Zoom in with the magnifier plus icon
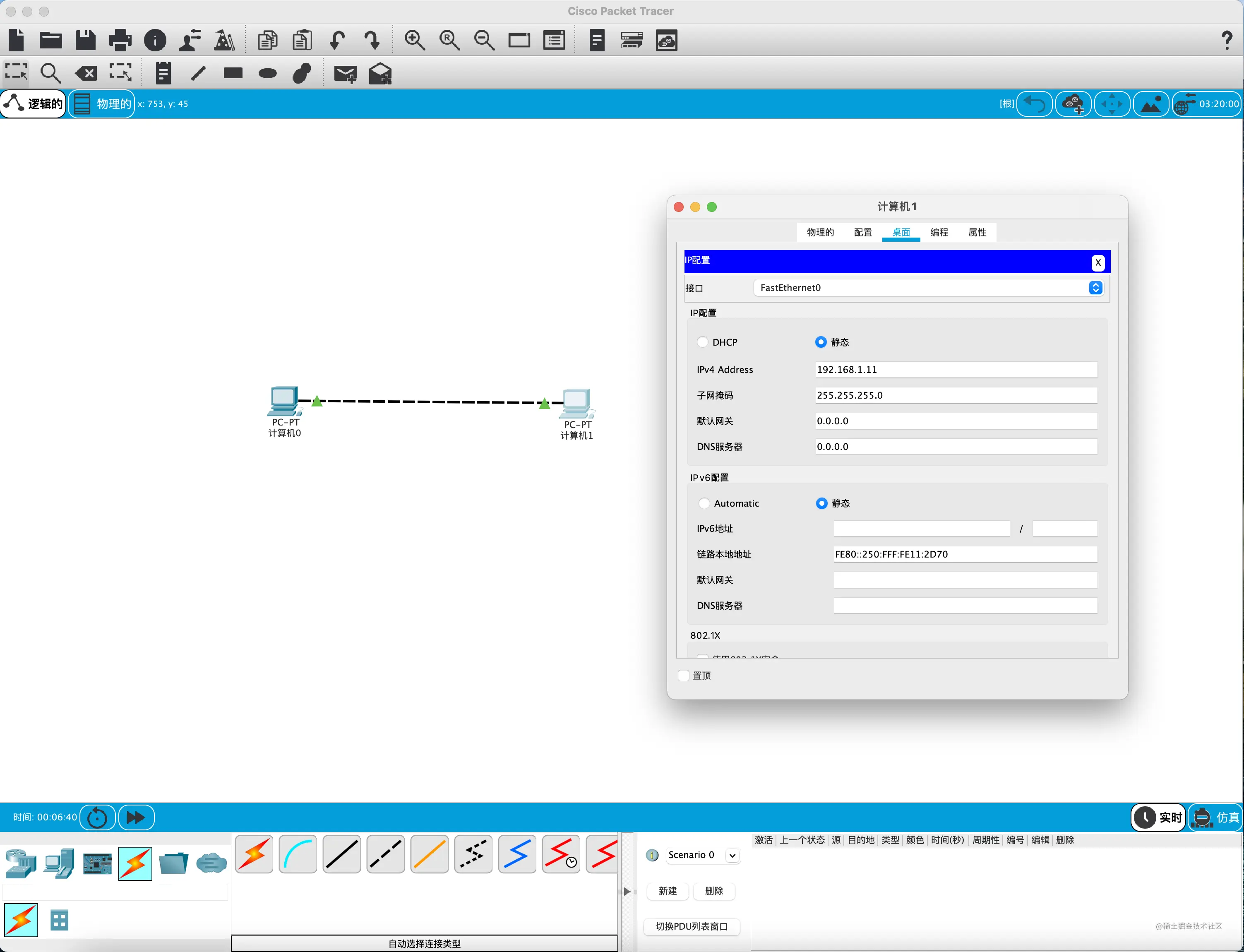Screen dimensions: 1244x952 pos(415,40)
